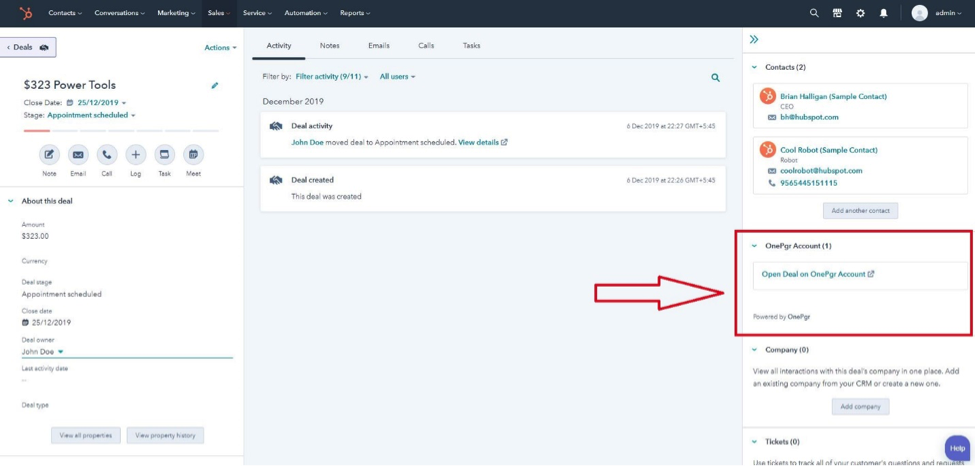
Task: Click Add another contact button
Action: (861, 211)
